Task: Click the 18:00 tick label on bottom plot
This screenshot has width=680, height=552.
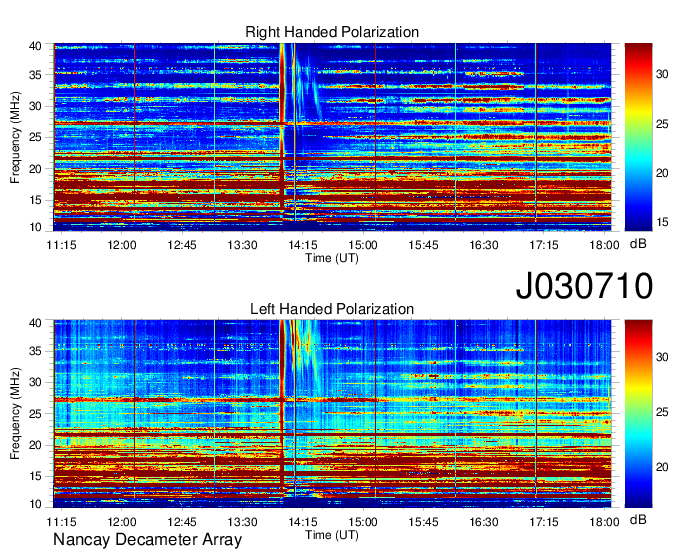Action: 604,522
